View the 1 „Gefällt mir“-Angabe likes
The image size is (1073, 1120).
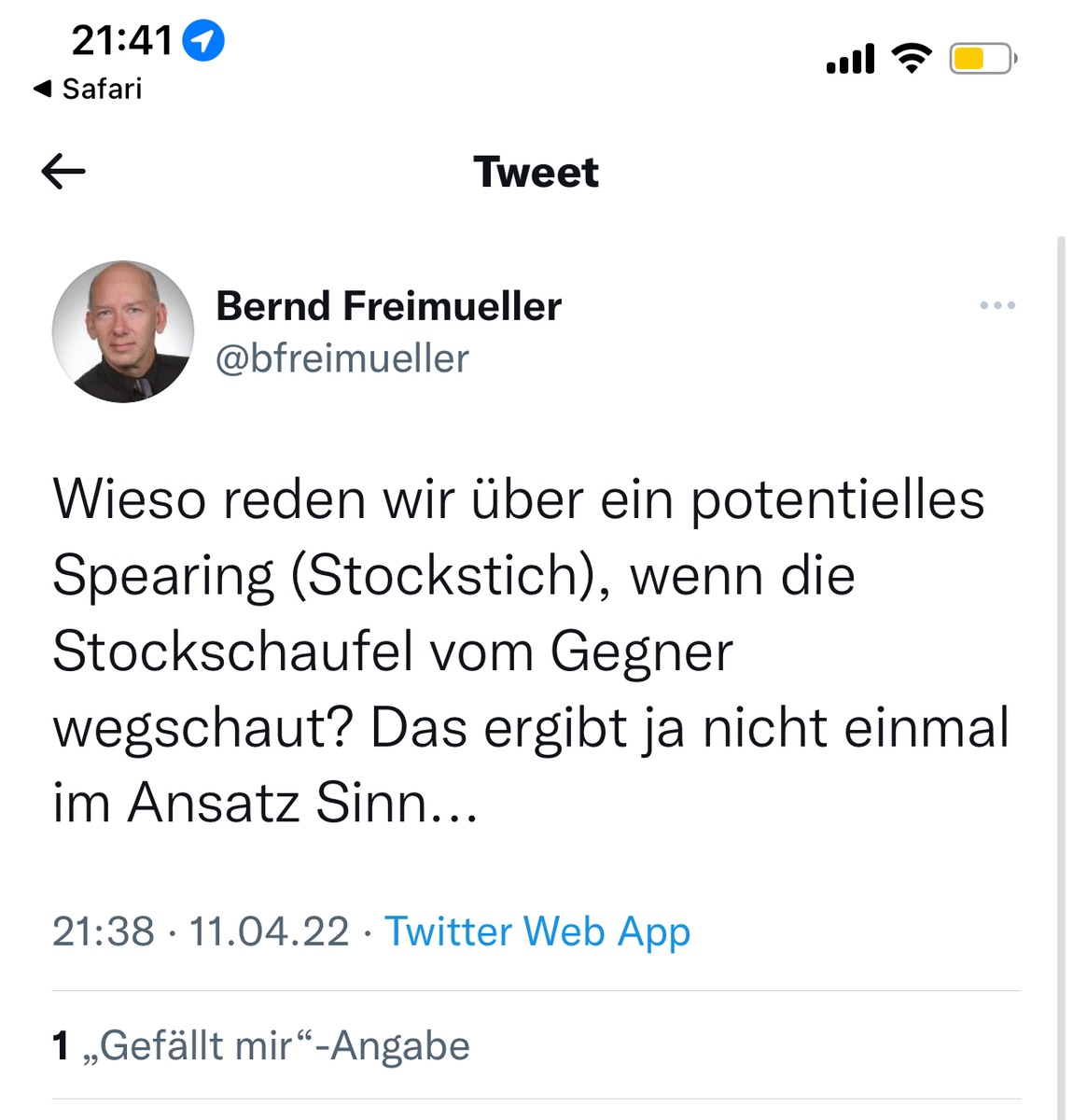click(x=261, y=1045)
